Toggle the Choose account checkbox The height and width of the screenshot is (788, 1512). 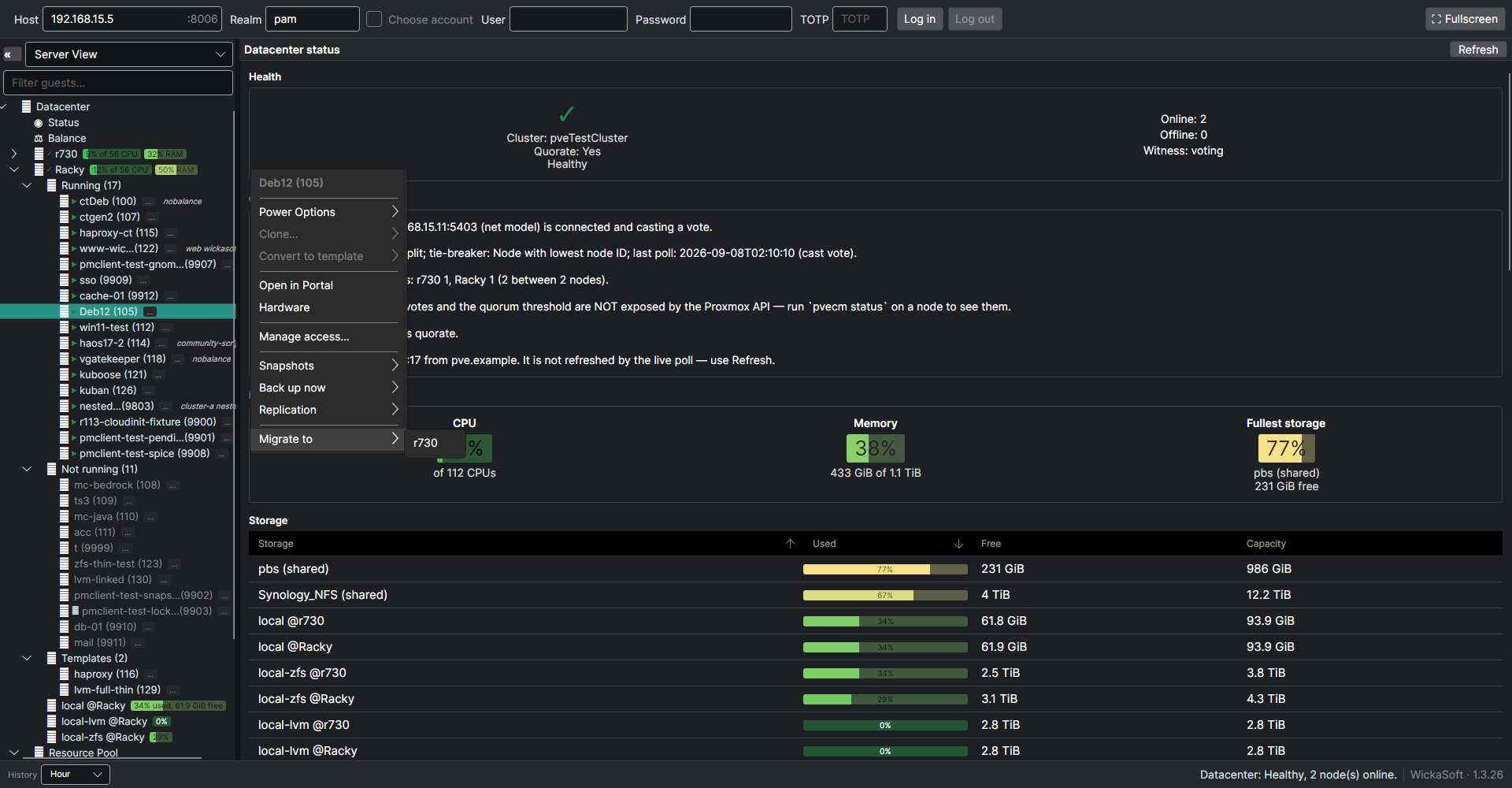click(374, 19)
